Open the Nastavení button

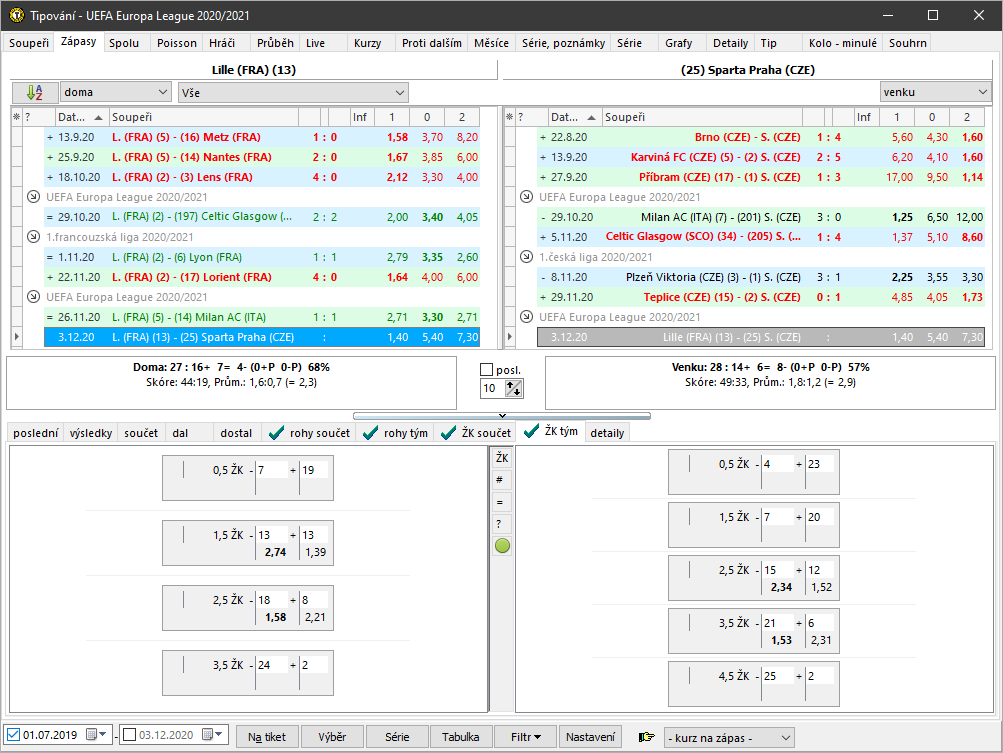(x=590, y=737)
